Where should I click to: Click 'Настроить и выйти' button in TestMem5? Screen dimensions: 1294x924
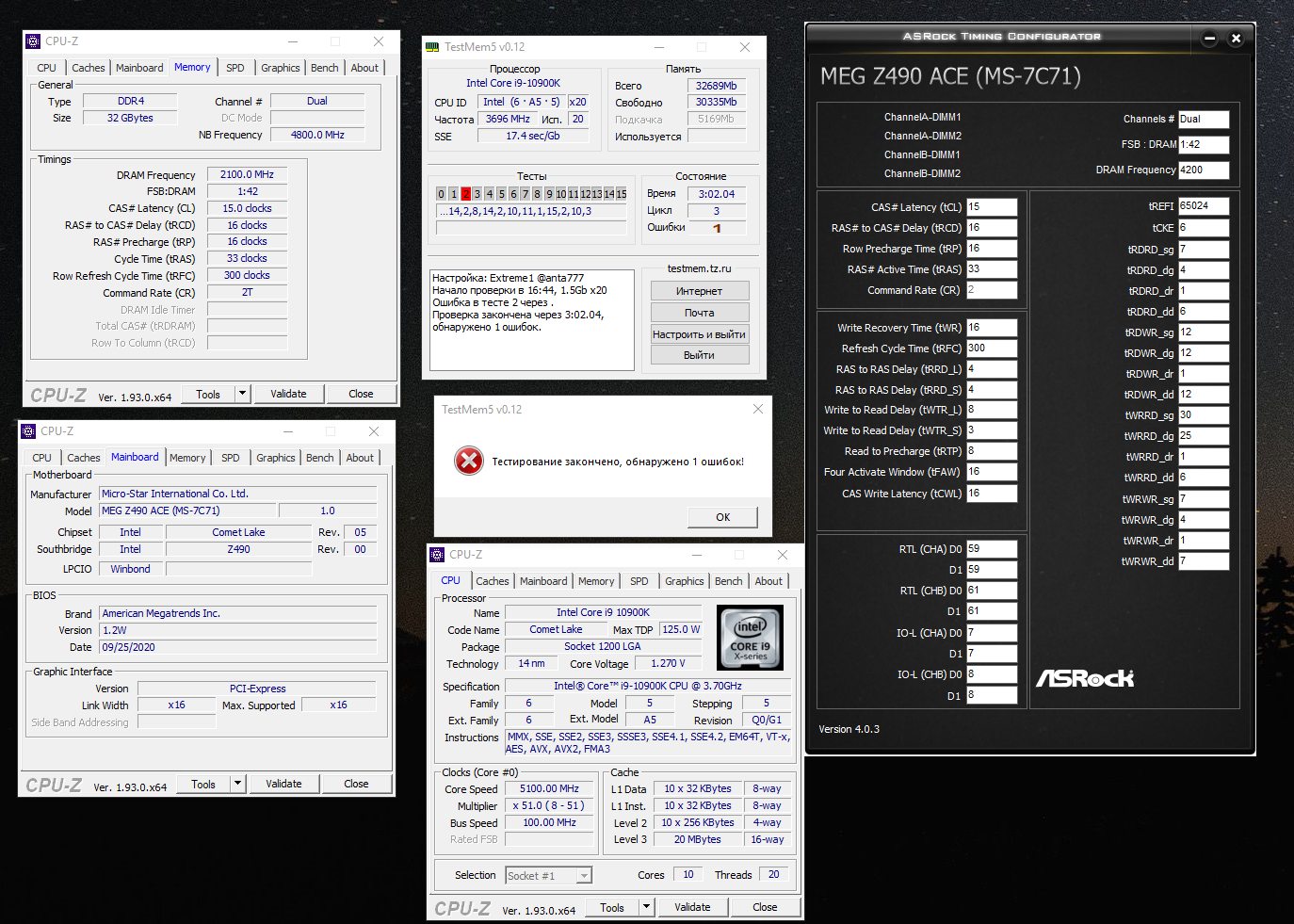(700, 334)
